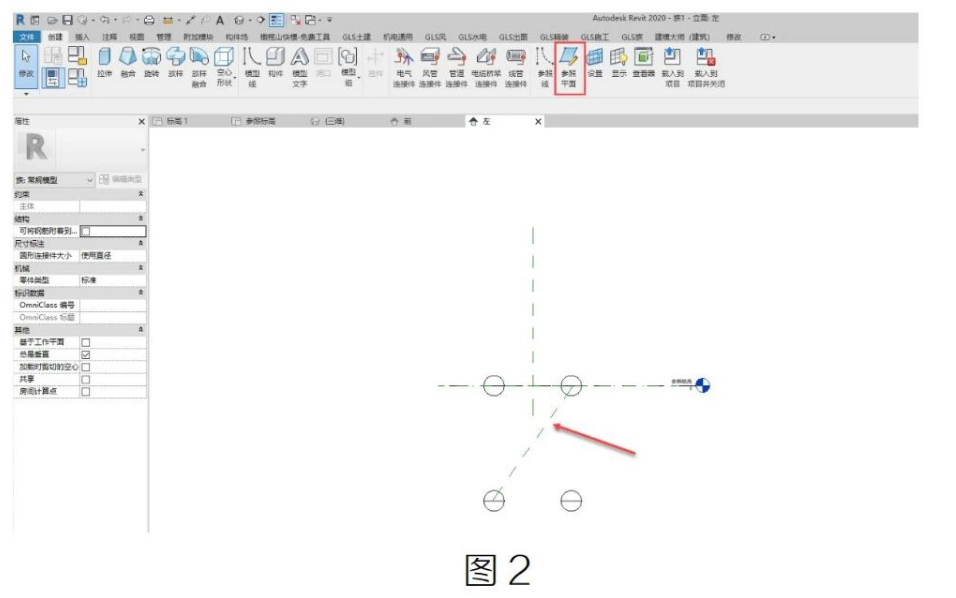Viewport: 956px width, 598px height.
Task: Add a 电气连接件 (Electrical Connector)
Action: pos(404,67)
